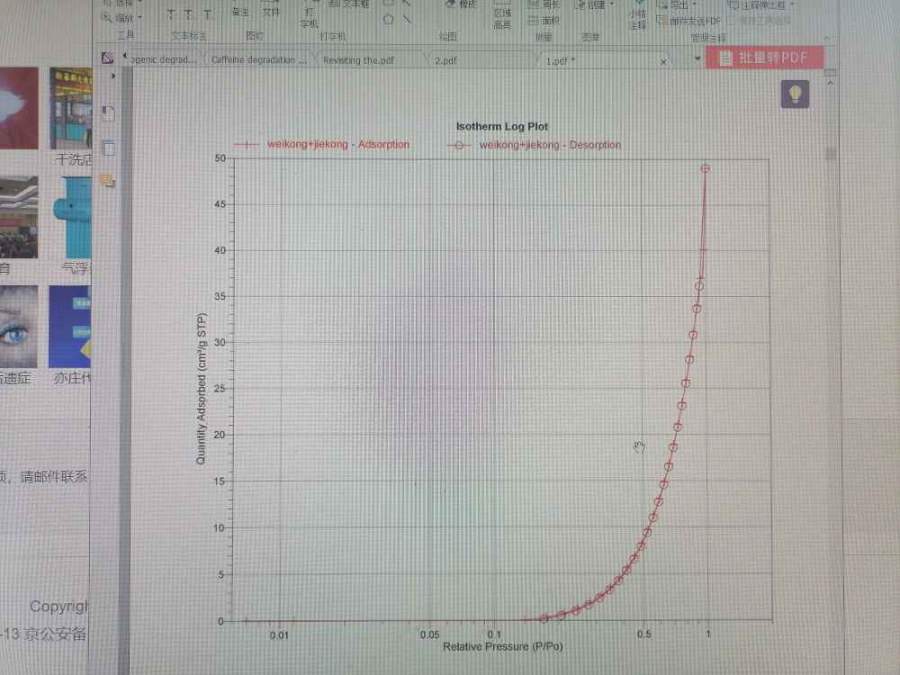Switch to the Caffeine degradation tab
900x675 pixels.
click(259, 60)
